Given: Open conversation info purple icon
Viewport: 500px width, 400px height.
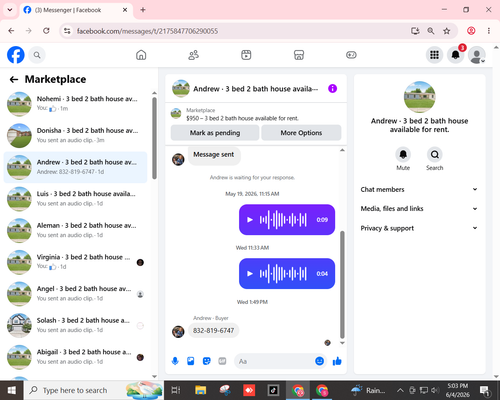Looking at the screenshot, I should (332, 89).
